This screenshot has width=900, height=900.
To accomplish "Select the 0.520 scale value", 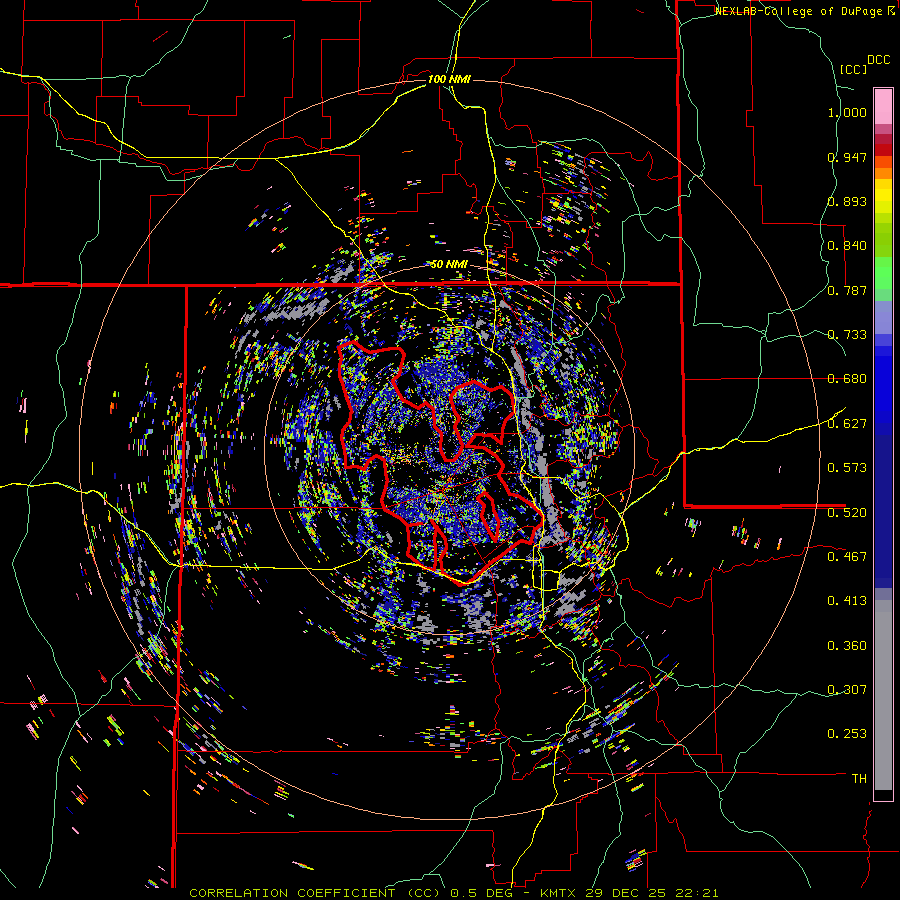I will click(847, 512).
